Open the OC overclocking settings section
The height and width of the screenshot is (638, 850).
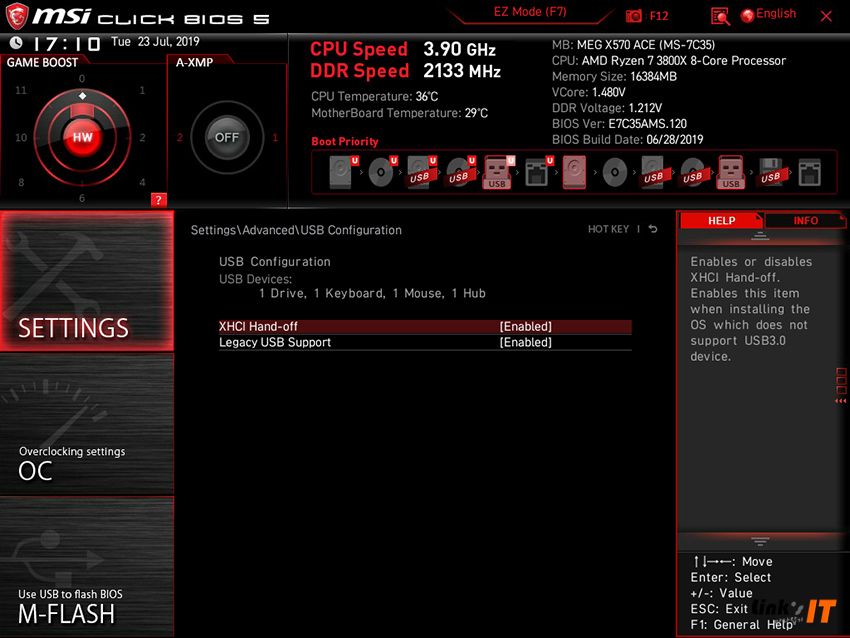pos(87,424)
